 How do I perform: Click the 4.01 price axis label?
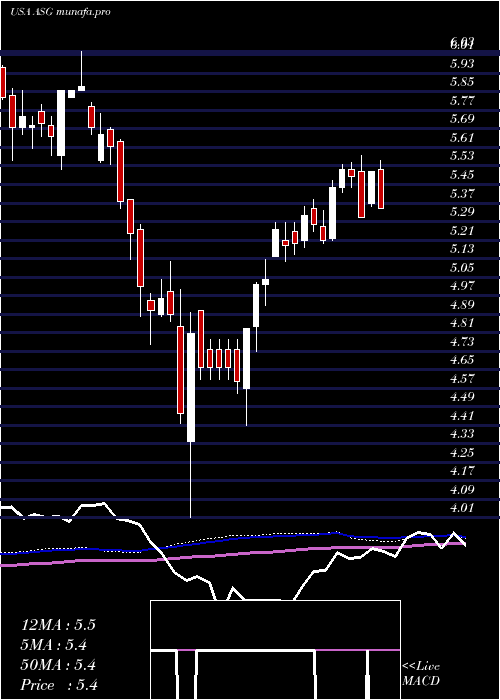click(462, 508)
